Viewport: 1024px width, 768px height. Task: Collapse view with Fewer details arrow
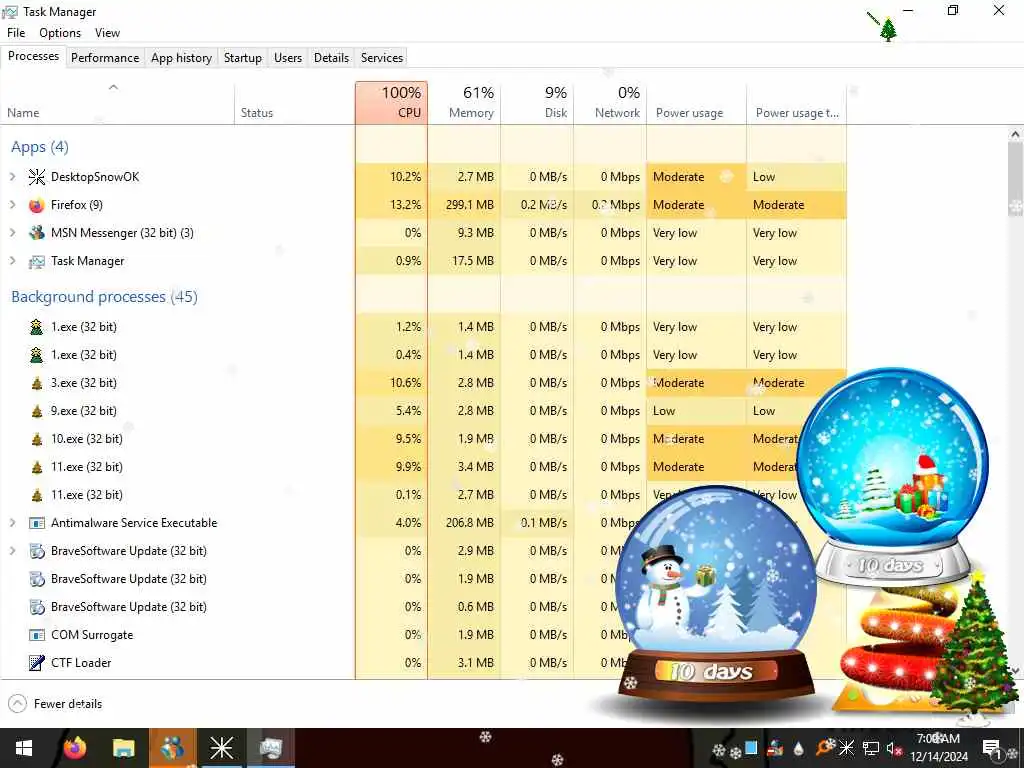18,704
